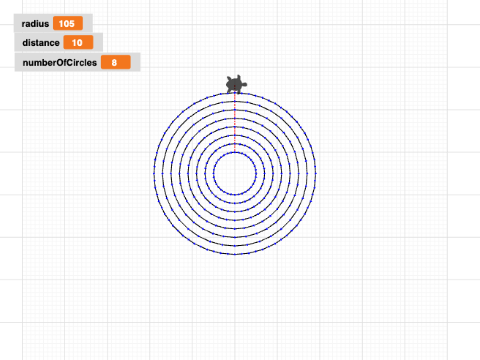This screenshot has height=360, width=480.
Task: Select the distance variable watcher
Action: coord(58,42)
